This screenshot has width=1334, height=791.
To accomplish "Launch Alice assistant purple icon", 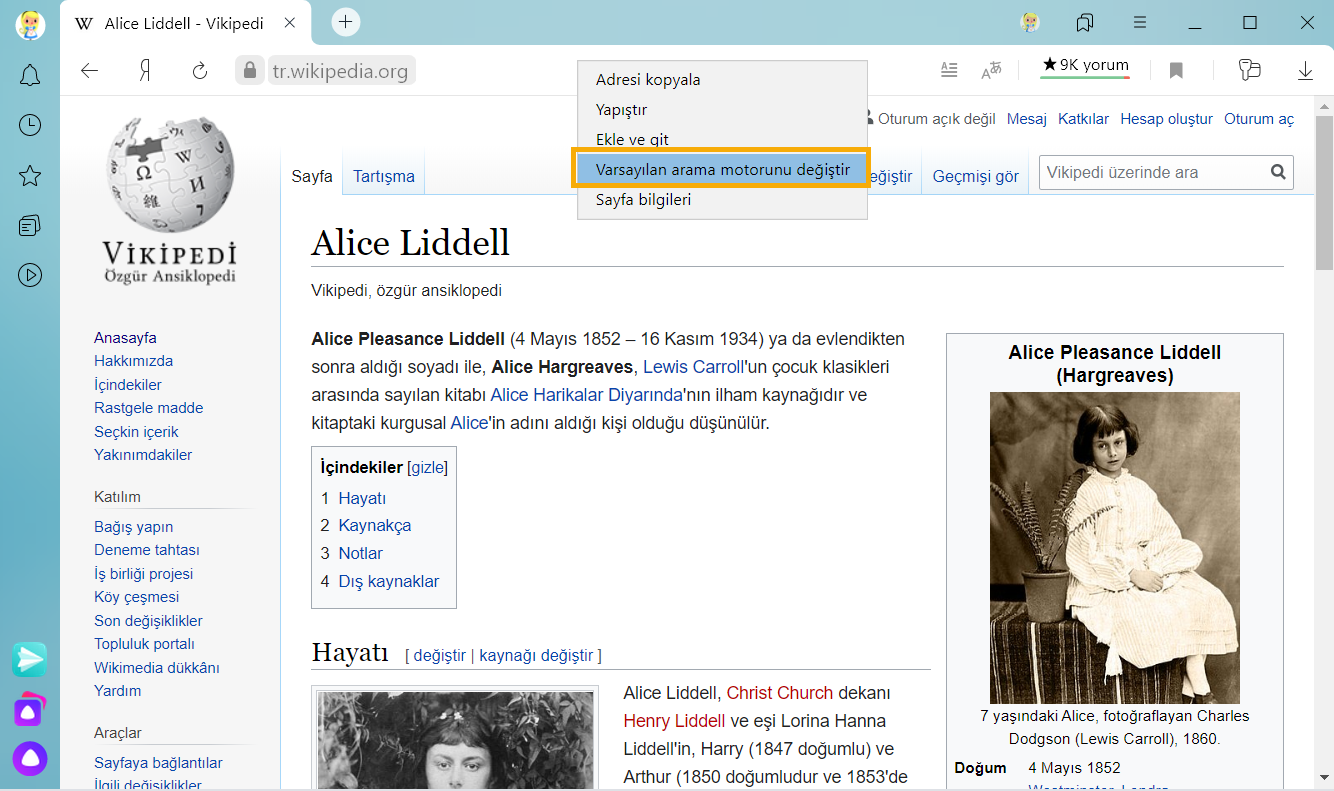I will 30,759.
